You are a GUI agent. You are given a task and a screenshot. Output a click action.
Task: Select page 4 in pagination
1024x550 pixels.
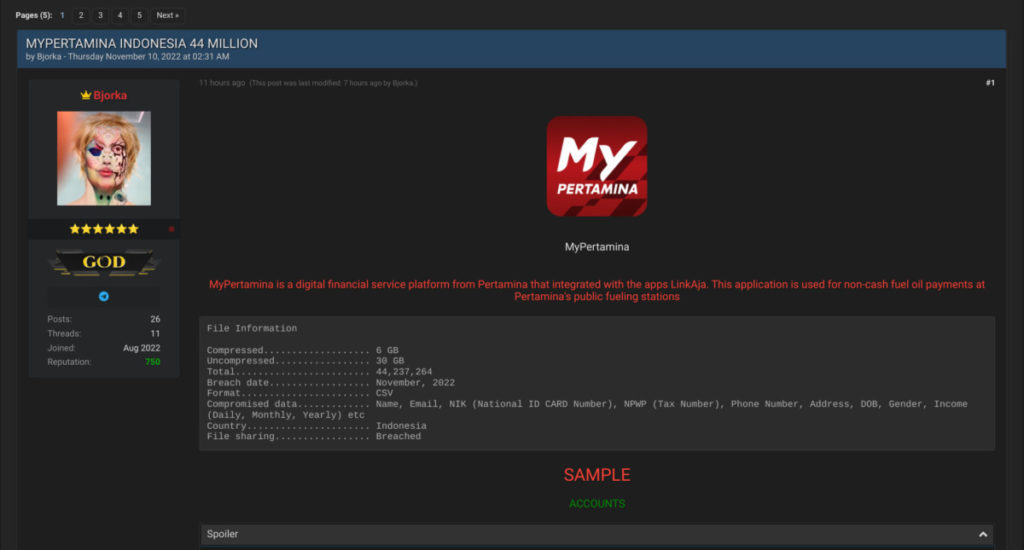(x=119, y=15)
